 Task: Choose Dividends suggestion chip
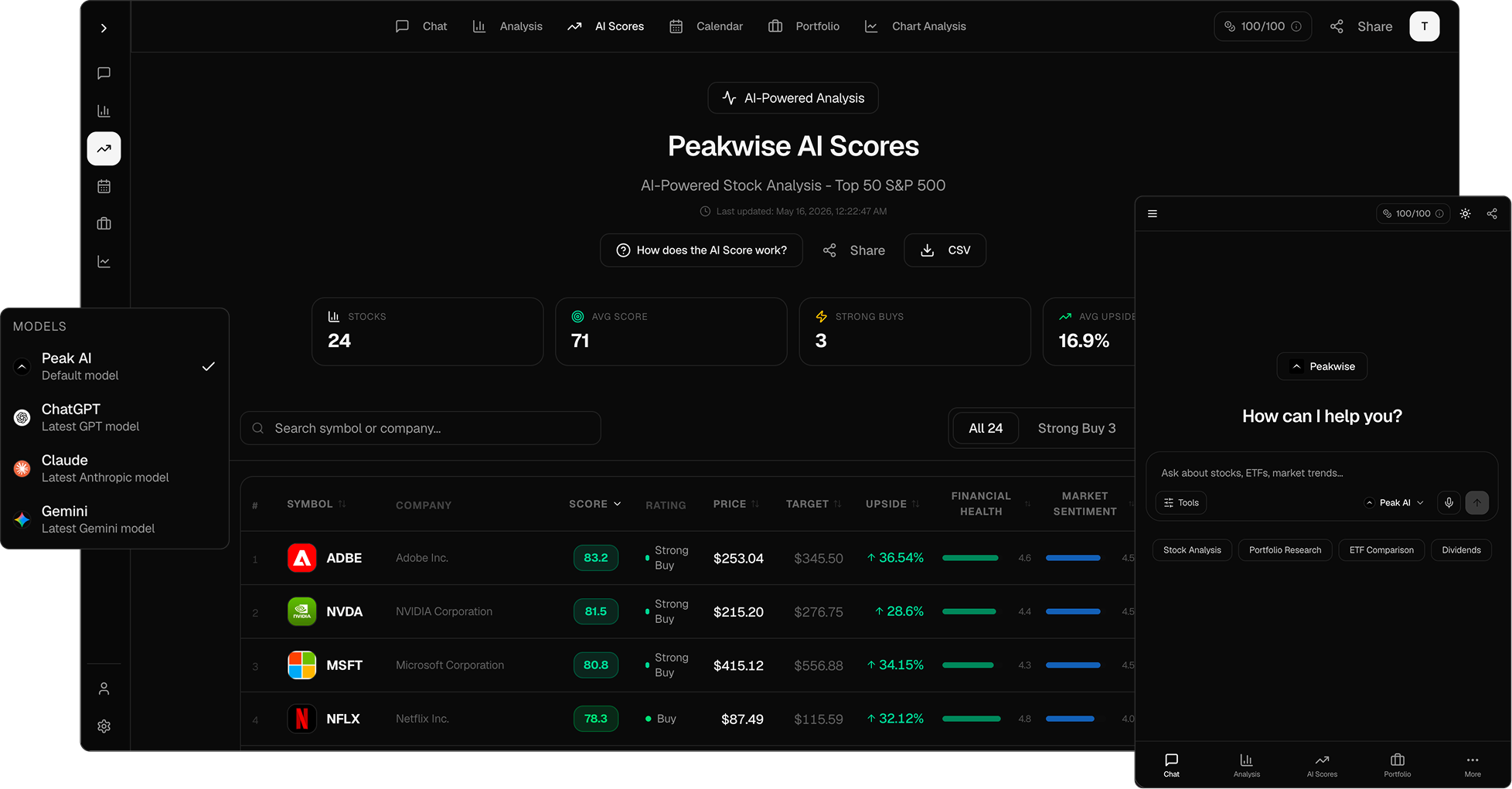[x=1461, y=550]
